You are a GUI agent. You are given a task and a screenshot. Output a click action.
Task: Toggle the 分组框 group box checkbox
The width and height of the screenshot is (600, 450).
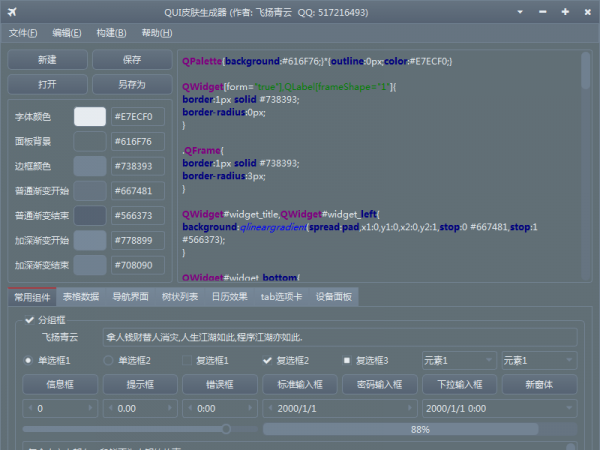[x=28, y=320]
